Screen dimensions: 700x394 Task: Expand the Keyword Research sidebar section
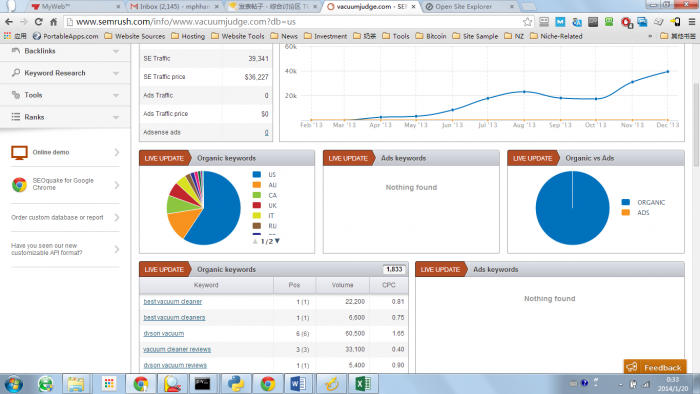[116, 73]
